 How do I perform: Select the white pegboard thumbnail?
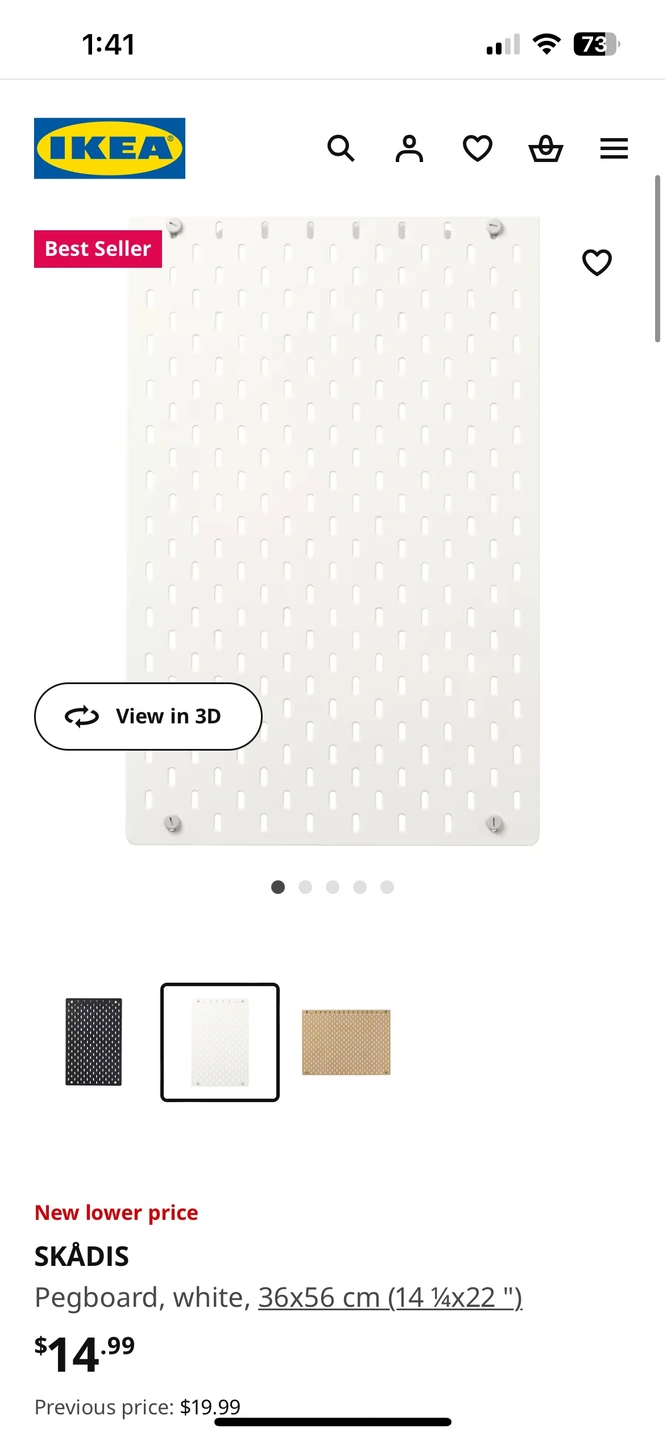(x=220, y=1042)
